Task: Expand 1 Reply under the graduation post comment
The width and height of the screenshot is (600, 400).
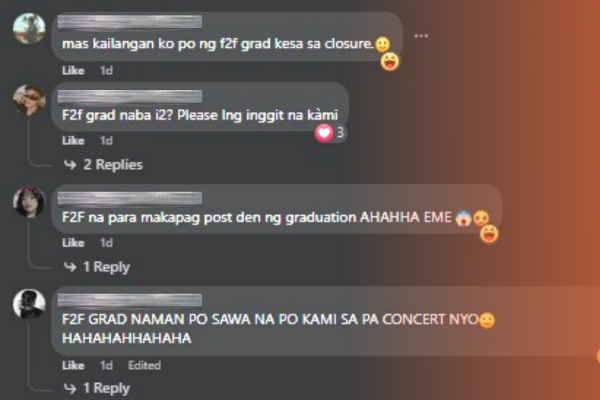Action: [97, 267]
